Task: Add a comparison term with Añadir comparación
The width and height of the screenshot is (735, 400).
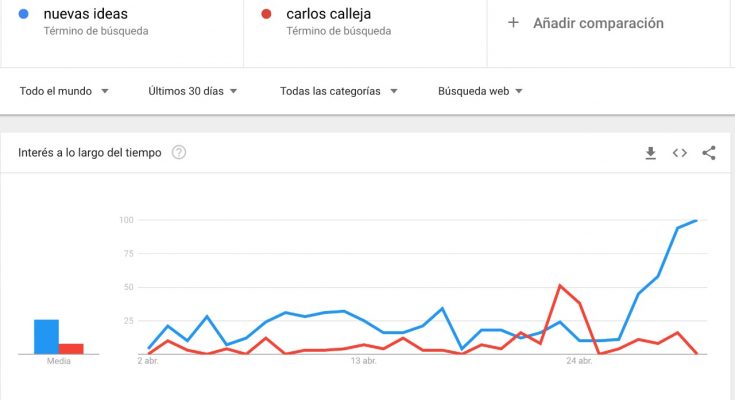Action: coord(598,23)
